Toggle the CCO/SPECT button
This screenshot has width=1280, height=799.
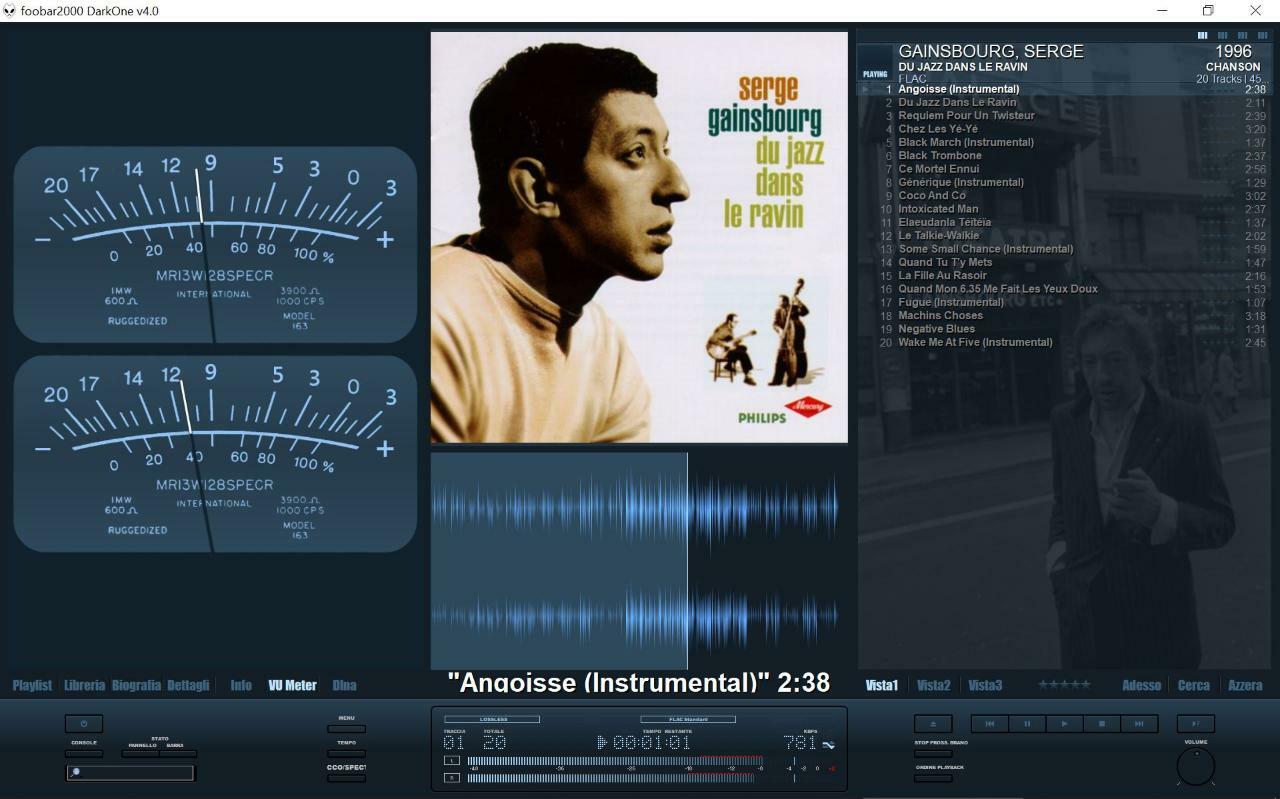(x=346, y=778)
